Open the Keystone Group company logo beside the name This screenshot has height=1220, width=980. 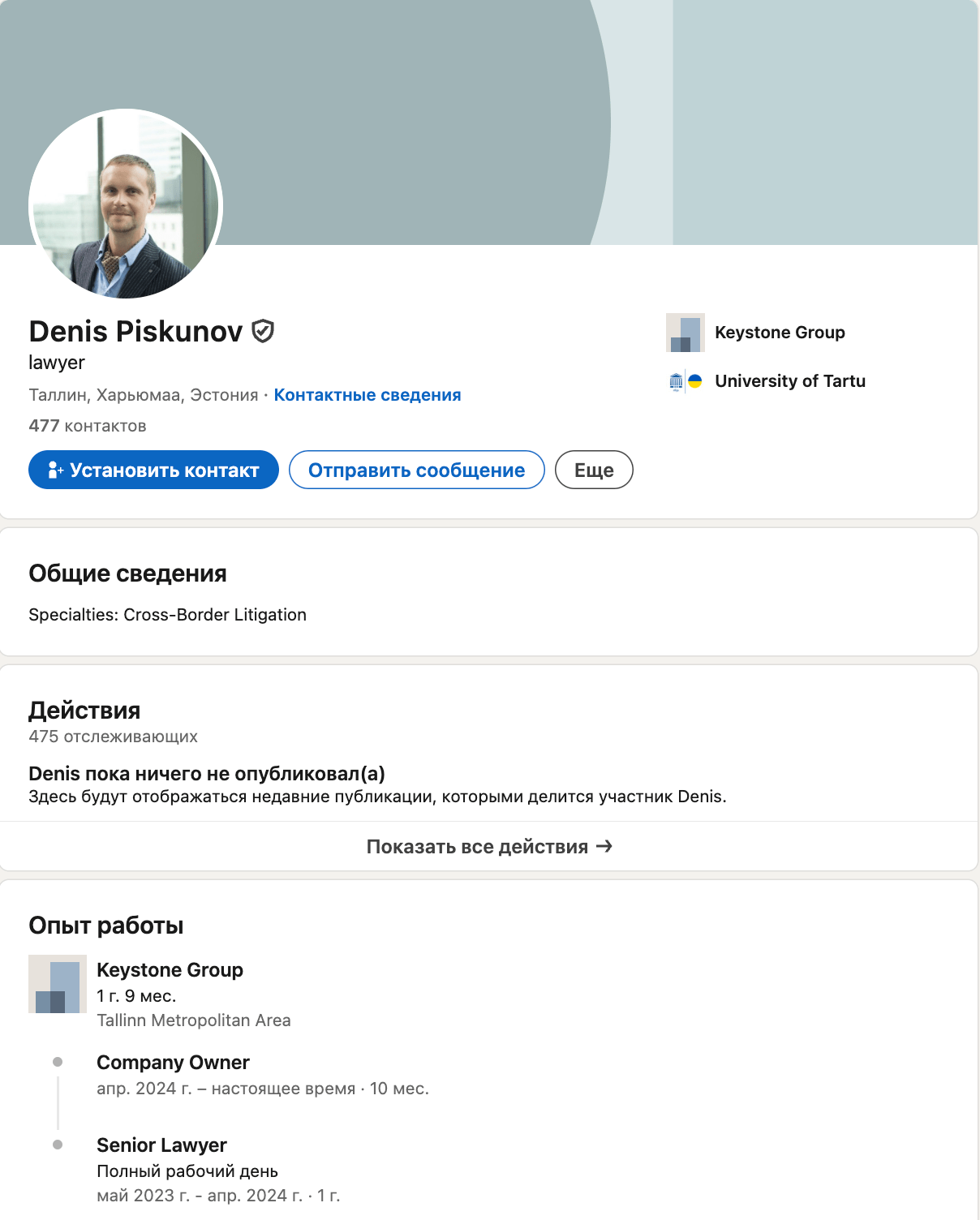click(x=685, y=333)
